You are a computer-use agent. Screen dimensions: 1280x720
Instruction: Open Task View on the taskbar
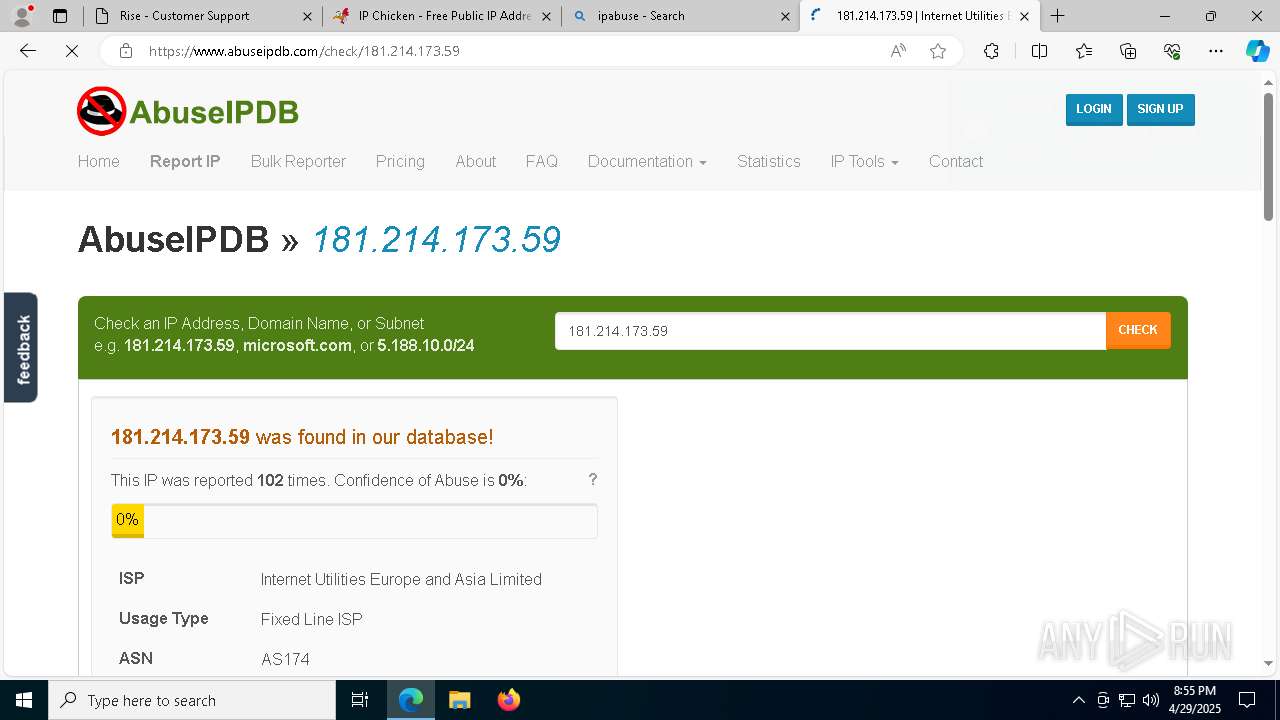[x=360, y=700]
